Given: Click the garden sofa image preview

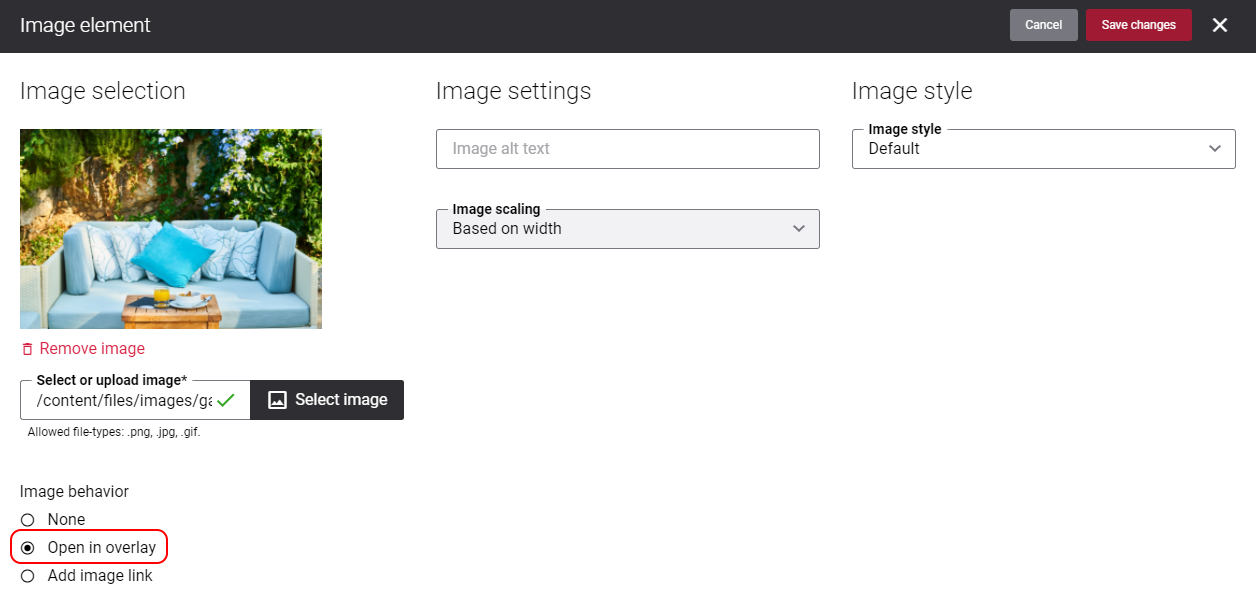Looking at the screenshot, I should pos(171,229).
